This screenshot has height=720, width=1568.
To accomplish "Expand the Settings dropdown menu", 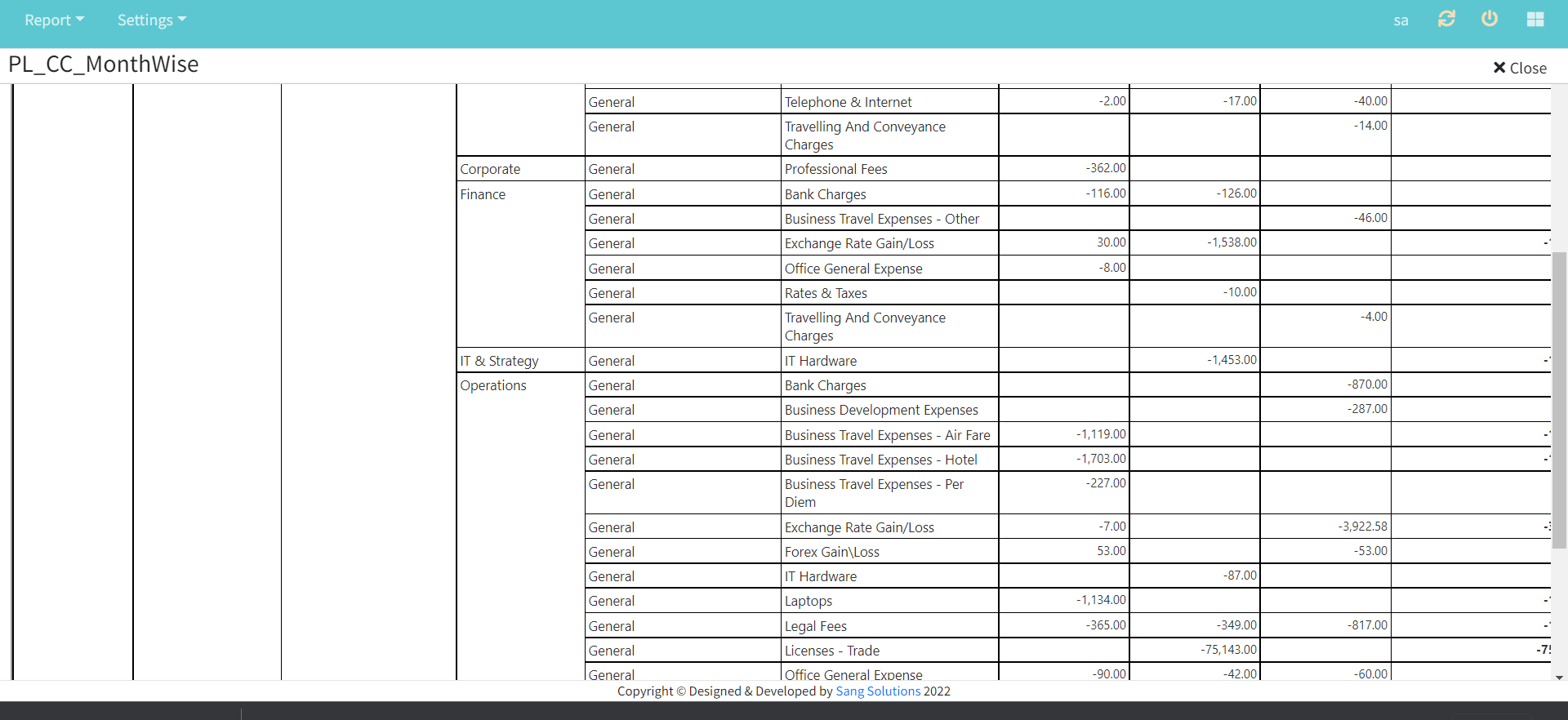I will point(151,20).
